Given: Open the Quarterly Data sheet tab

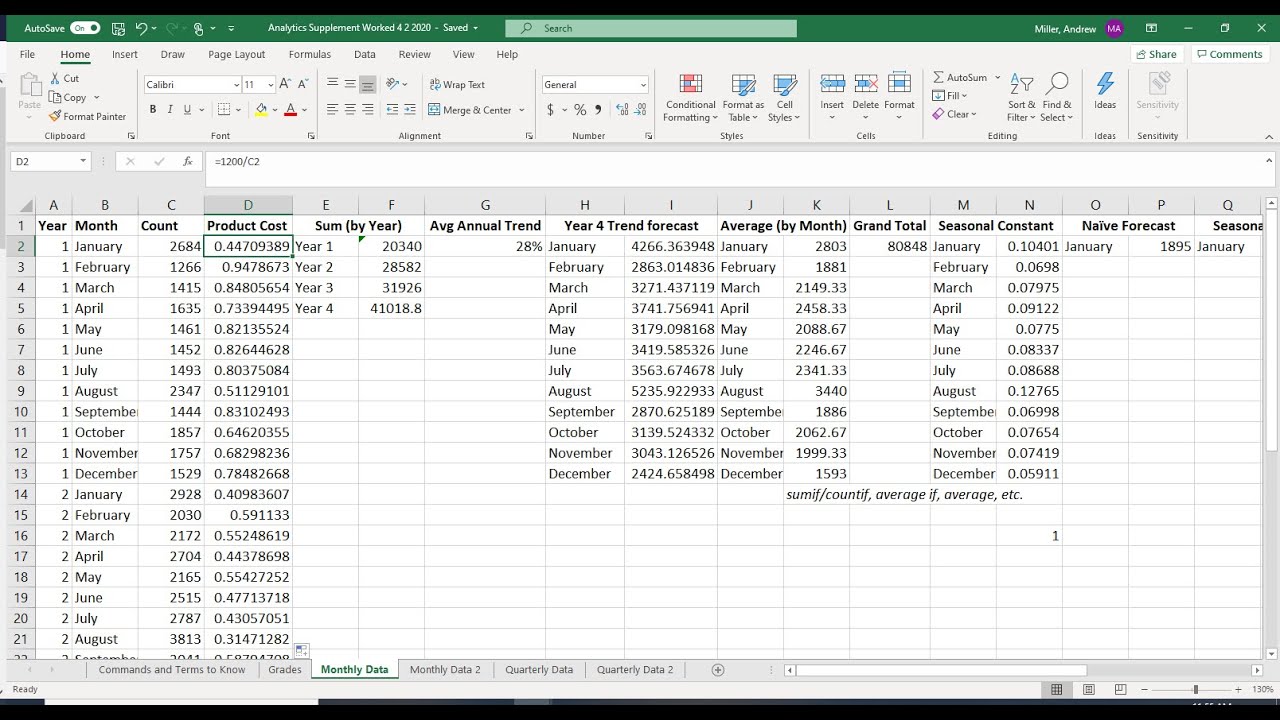Looking at the screenshot, I should [539, 670].
